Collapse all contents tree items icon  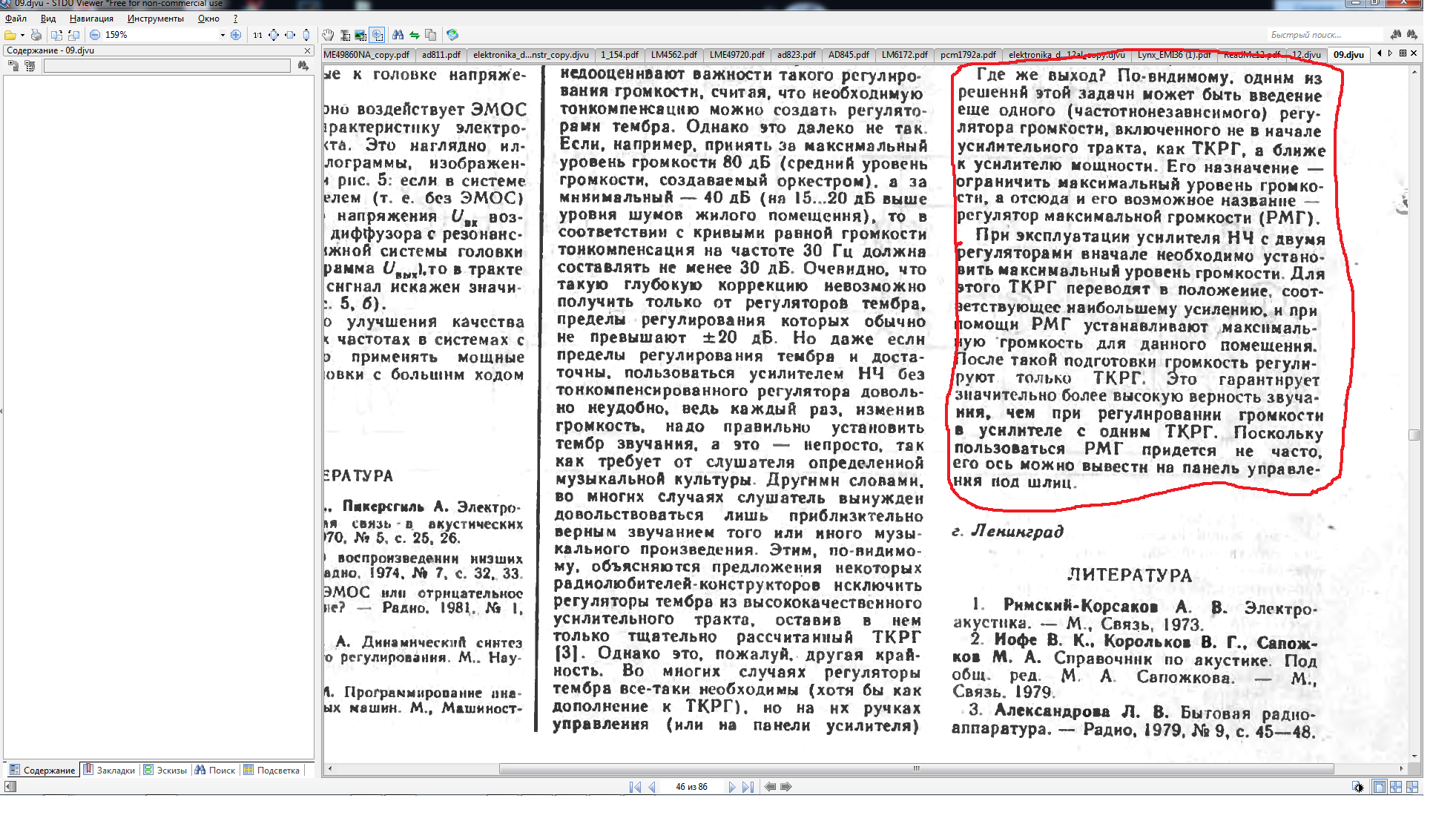(30, 66)
